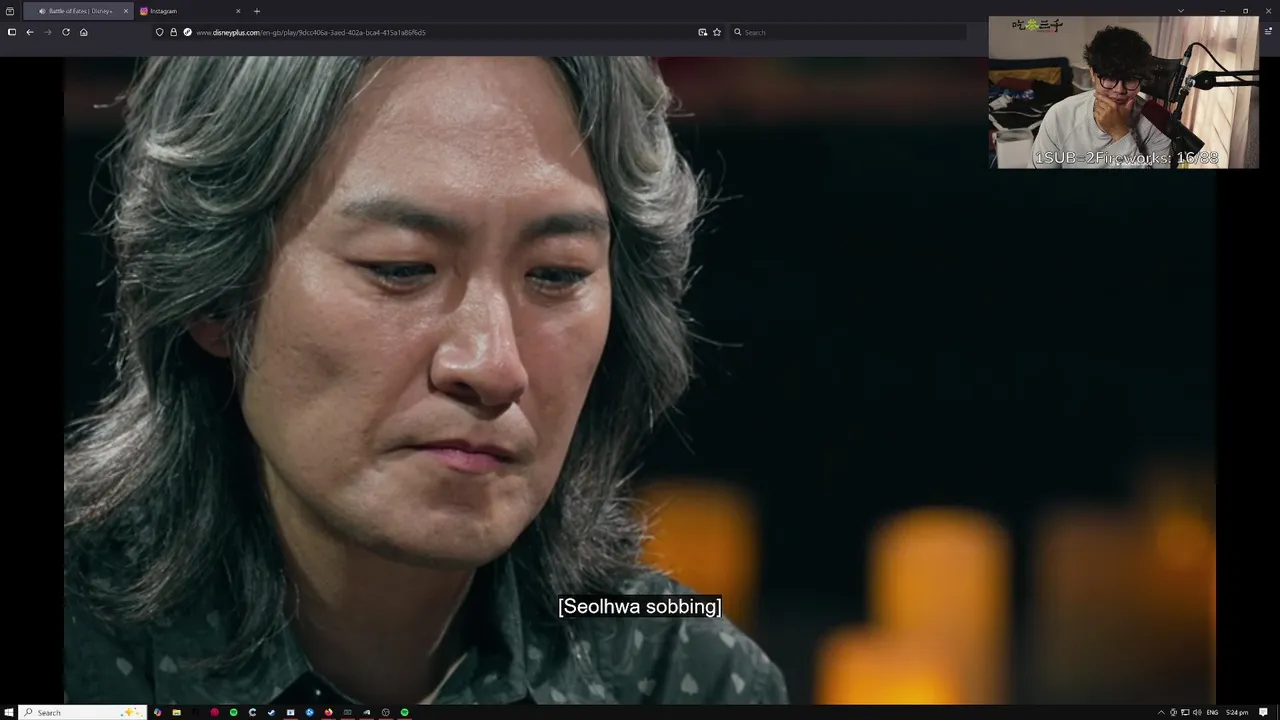Expand the list all tabs chevron
The height and width of the screenshot is (720, 1280).
(x=1181, y=11)
